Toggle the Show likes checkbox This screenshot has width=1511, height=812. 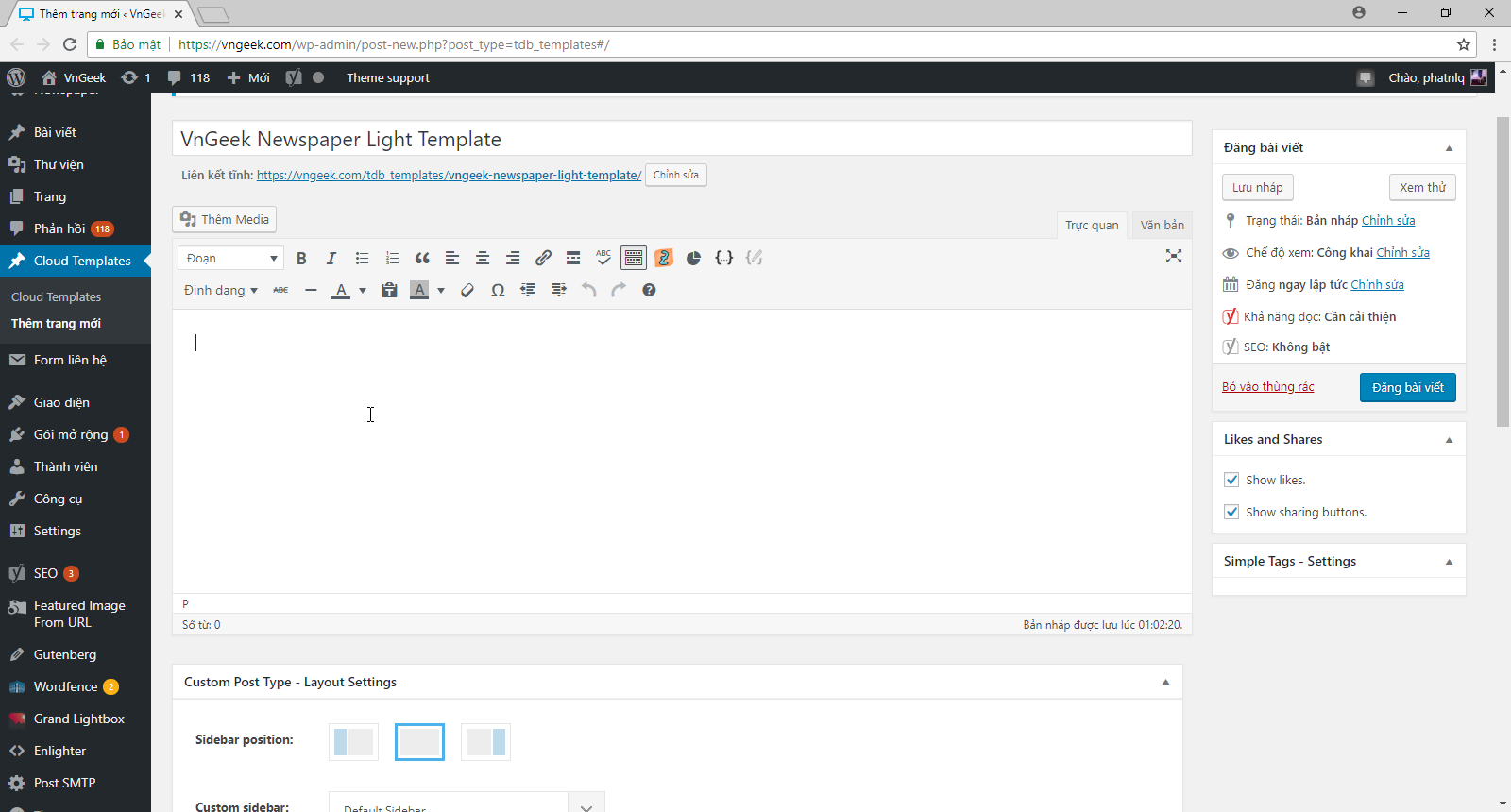point(1231,480)
